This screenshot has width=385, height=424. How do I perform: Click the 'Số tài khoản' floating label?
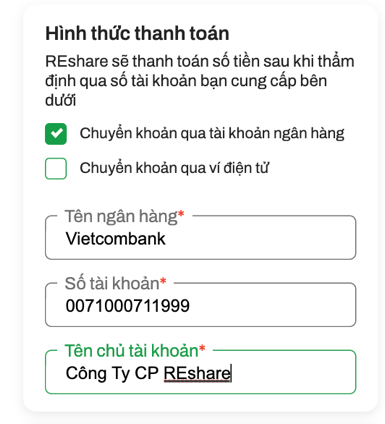pos(112,284)
